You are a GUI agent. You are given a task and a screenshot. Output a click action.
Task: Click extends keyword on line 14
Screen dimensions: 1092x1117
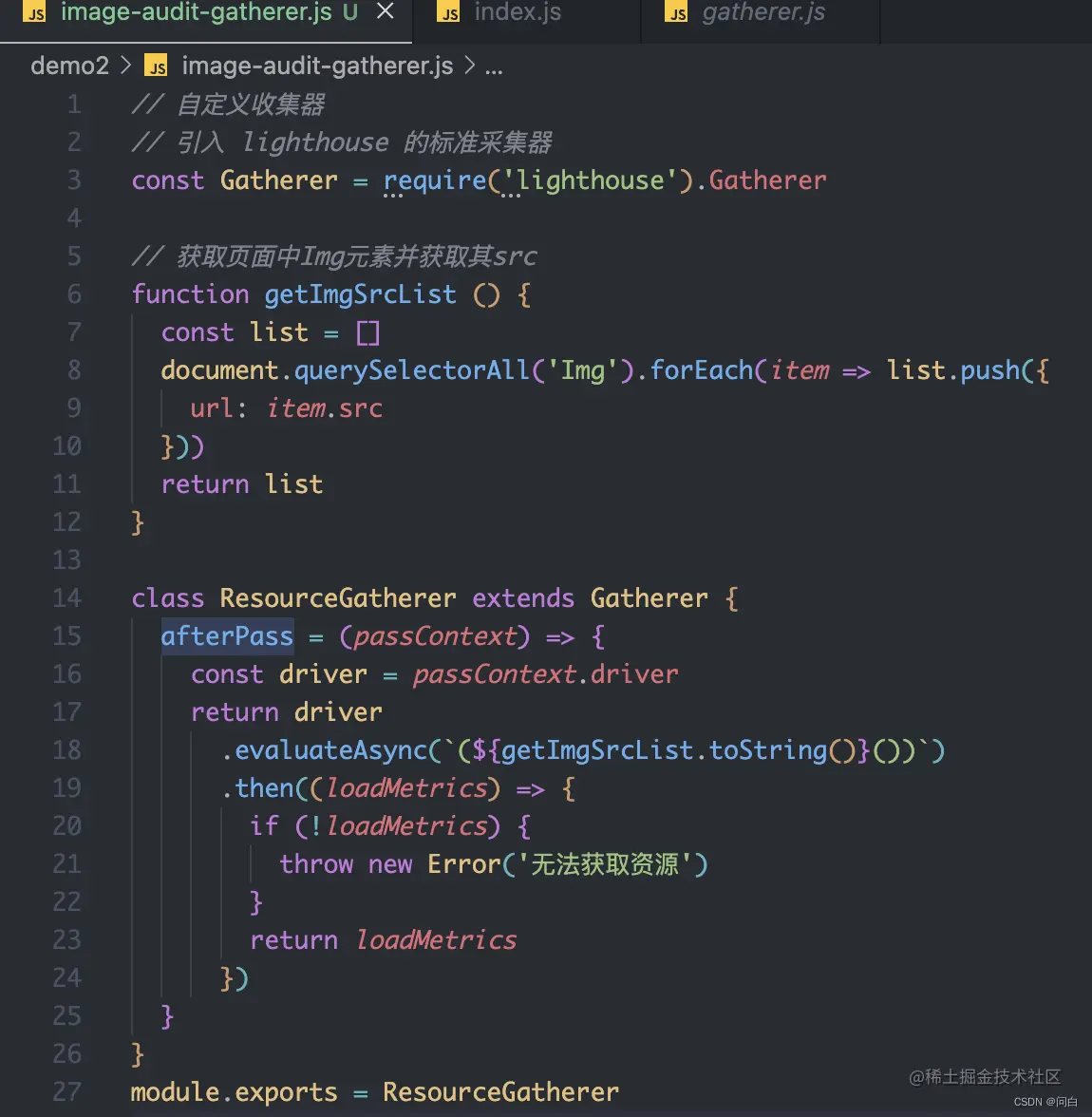coord(523,597)
